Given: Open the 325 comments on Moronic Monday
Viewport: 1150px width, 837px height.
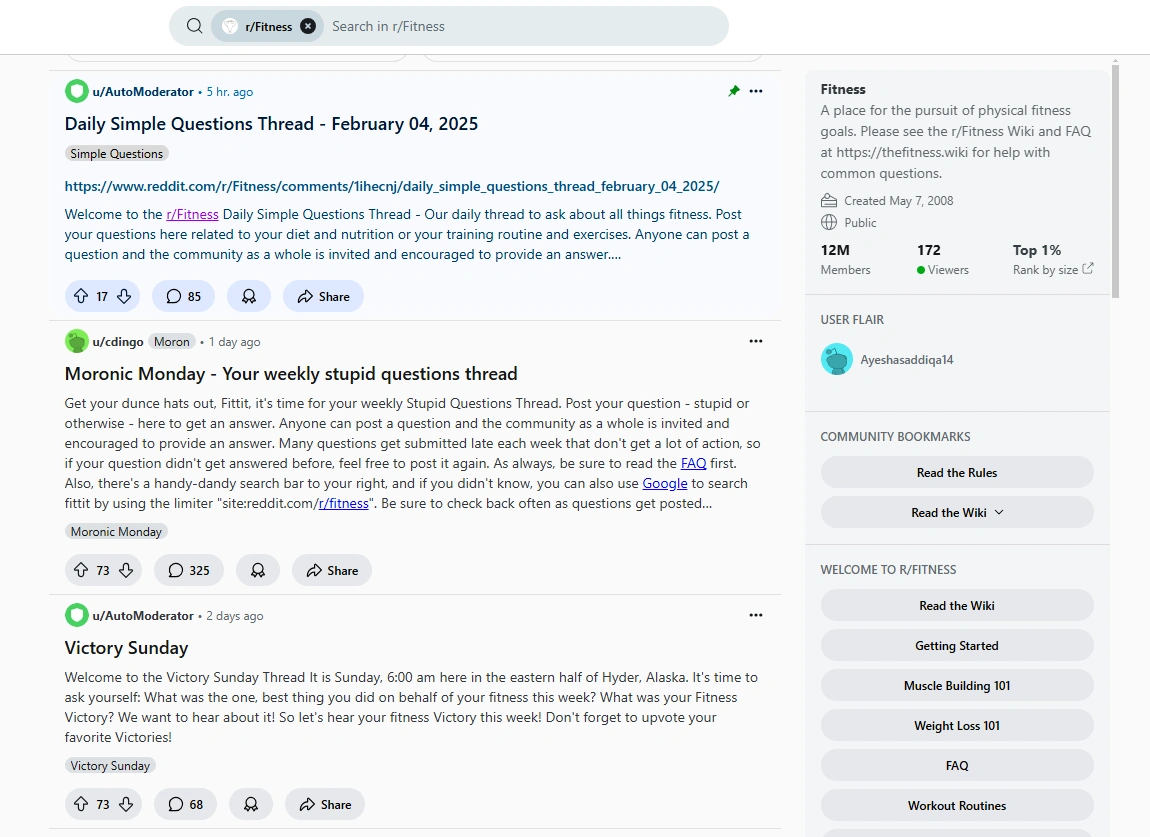Looking at the screenshot, I should pyautogui.click(x=188, y=570).
